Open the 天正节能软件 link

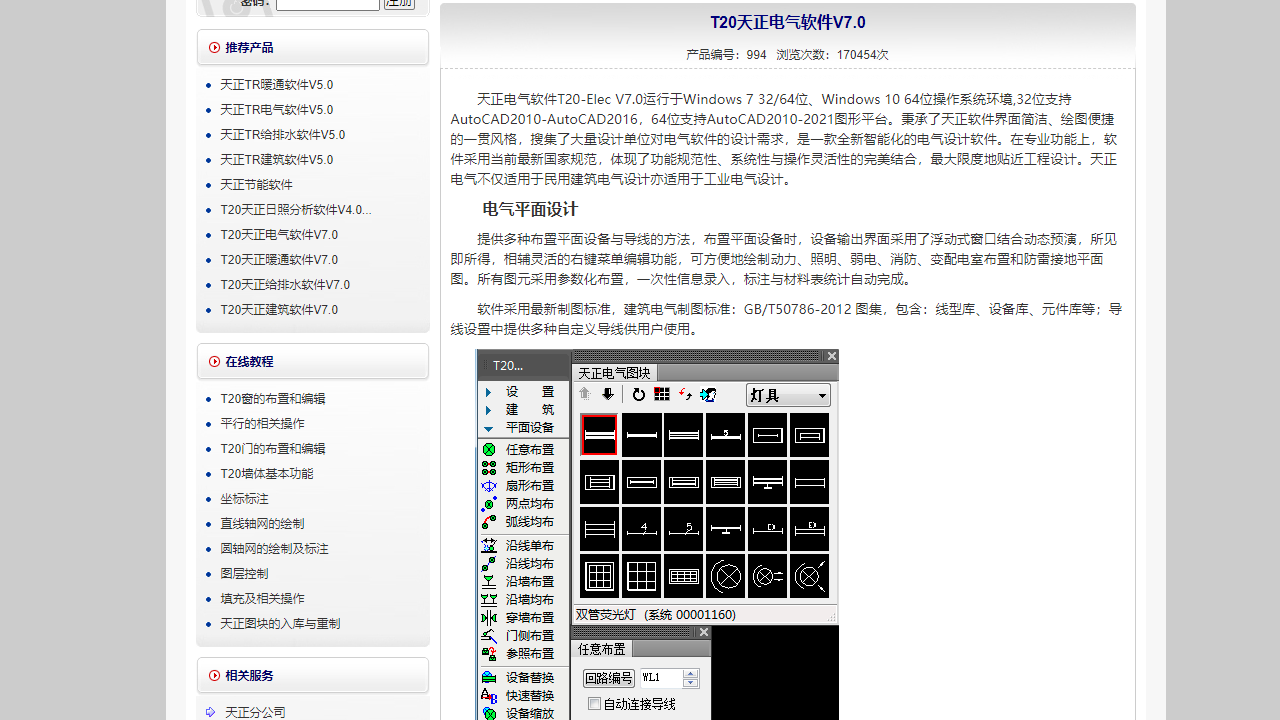[257, 185]
